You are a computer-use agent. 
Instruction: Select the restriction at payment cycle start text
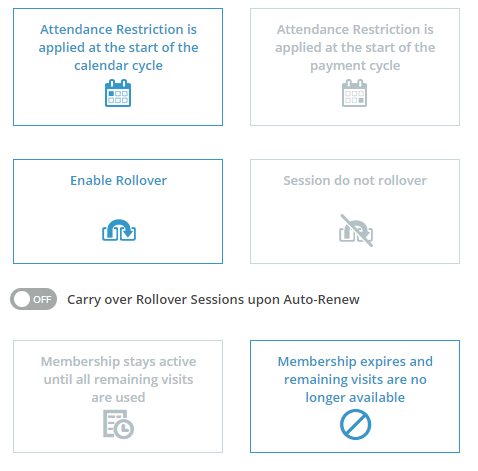pos(355,47)
